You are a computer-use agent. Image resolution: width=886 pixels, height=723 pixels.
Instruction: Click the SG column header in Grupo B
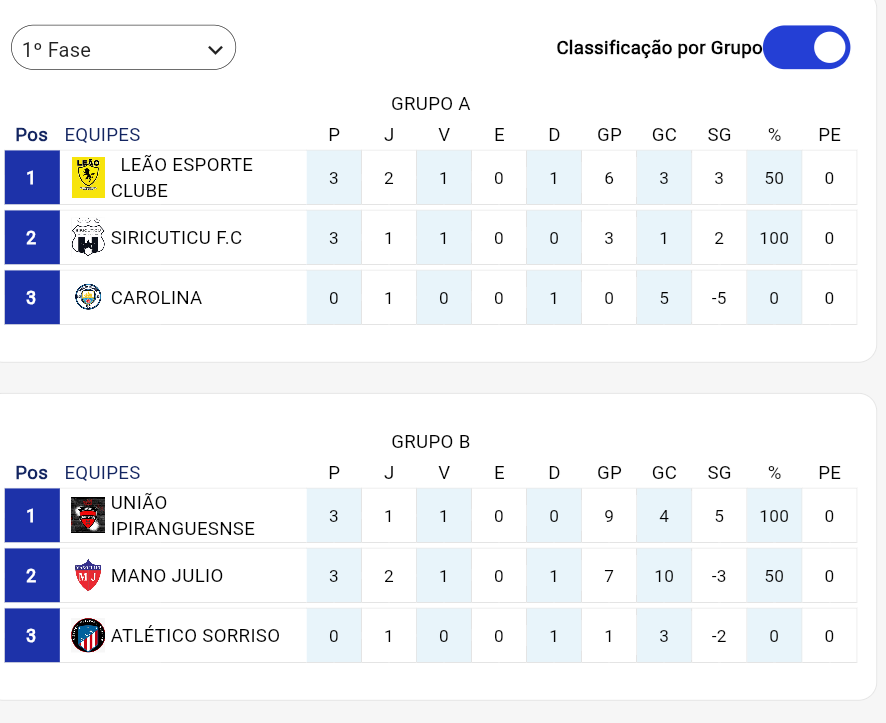(x=719, y=473)
